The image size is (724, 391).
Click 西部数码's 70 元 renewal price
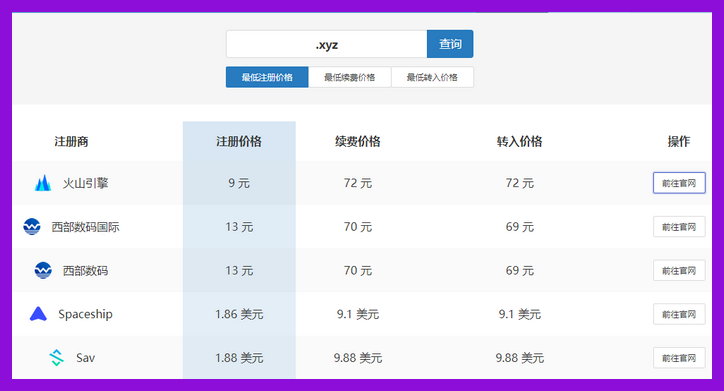[358, 271]
